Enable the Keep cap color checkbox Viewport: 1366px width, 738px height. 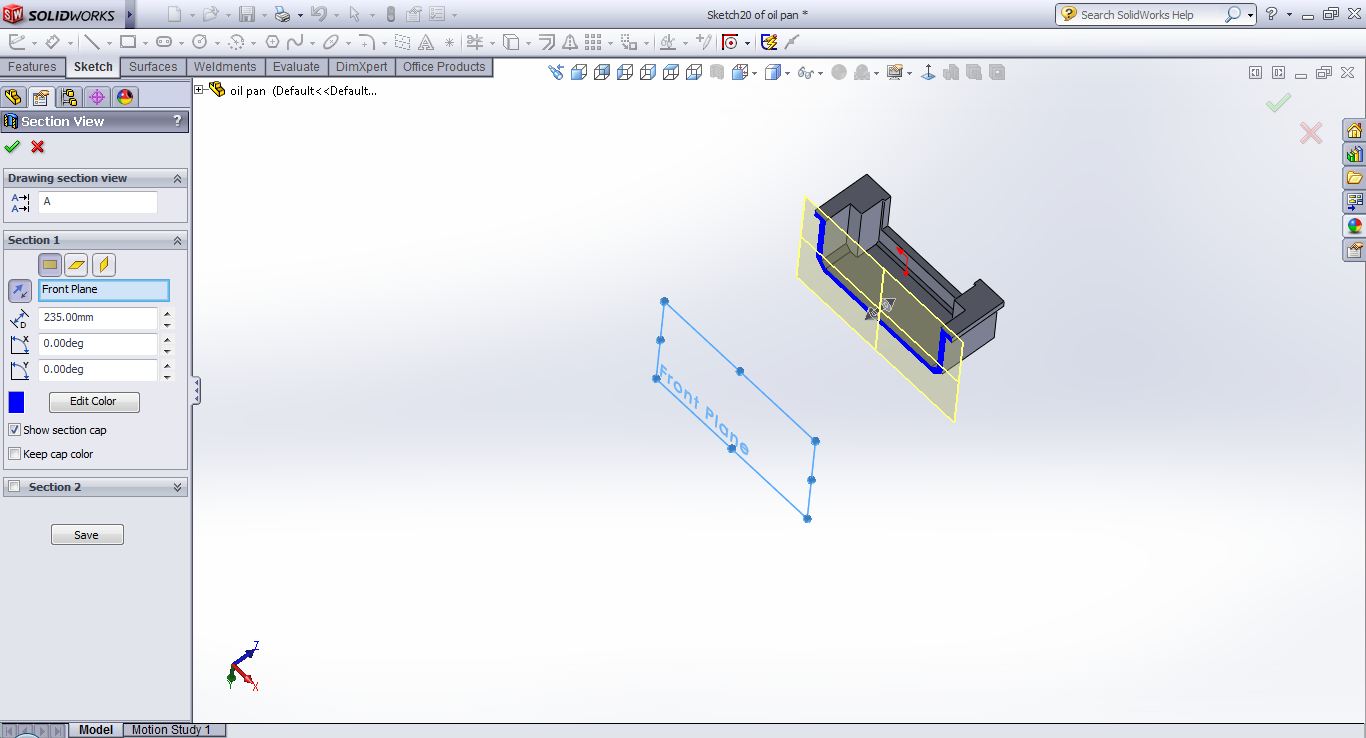[14, 454]
